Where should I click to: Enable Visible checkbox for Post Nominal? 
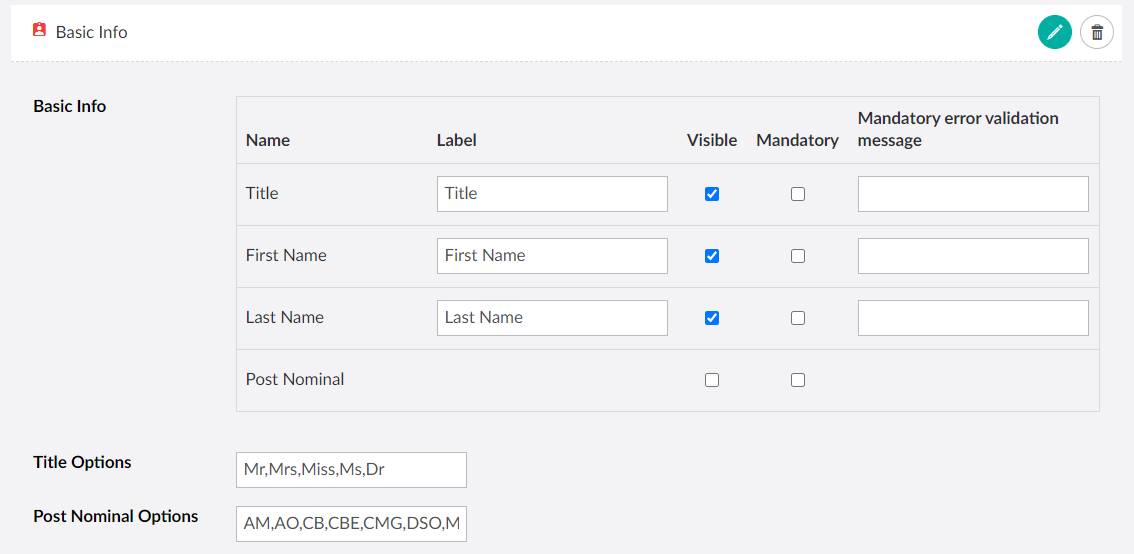[712, 380]
